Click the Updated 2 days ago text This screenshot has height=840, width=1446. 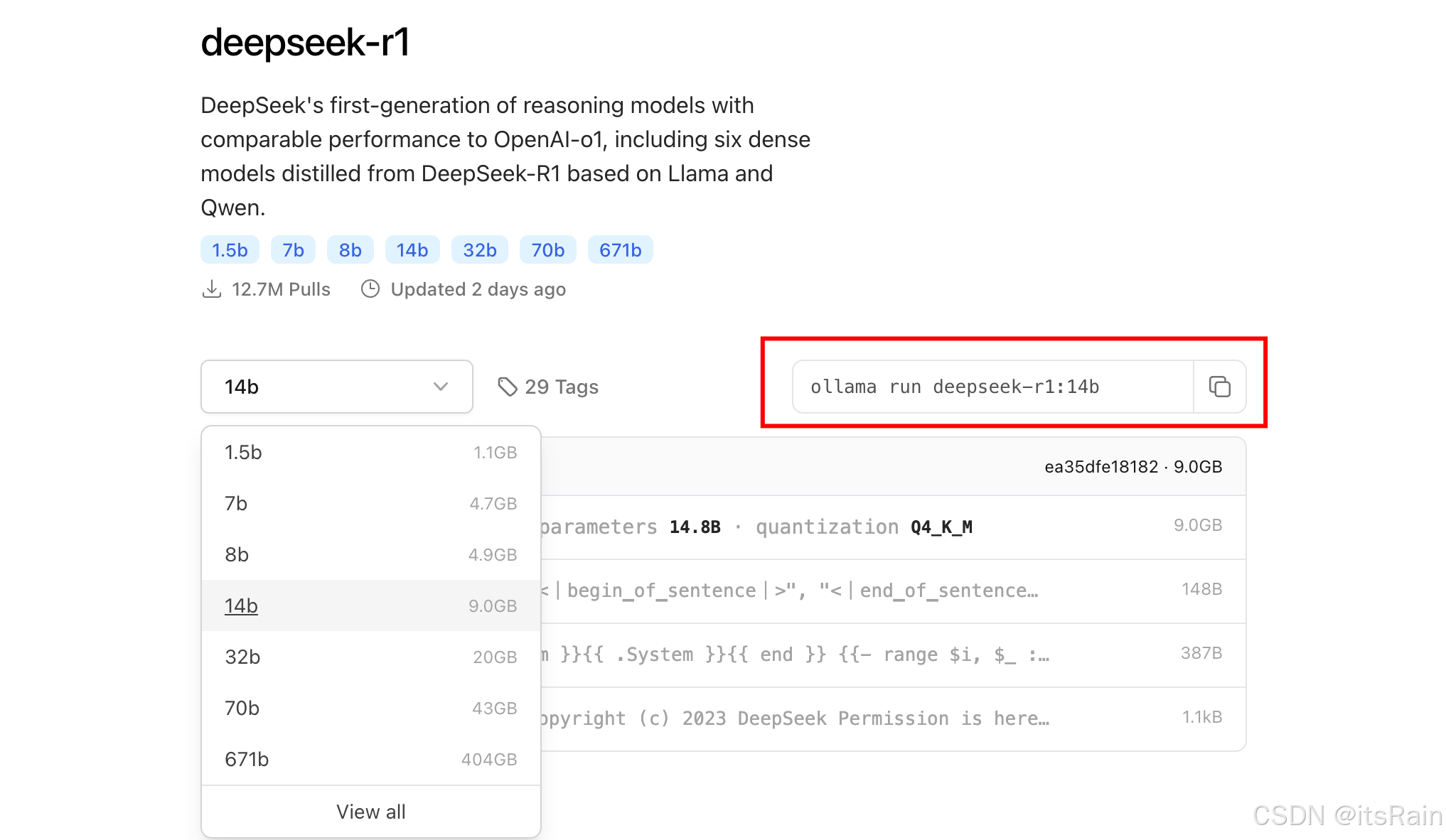point(478,289)
